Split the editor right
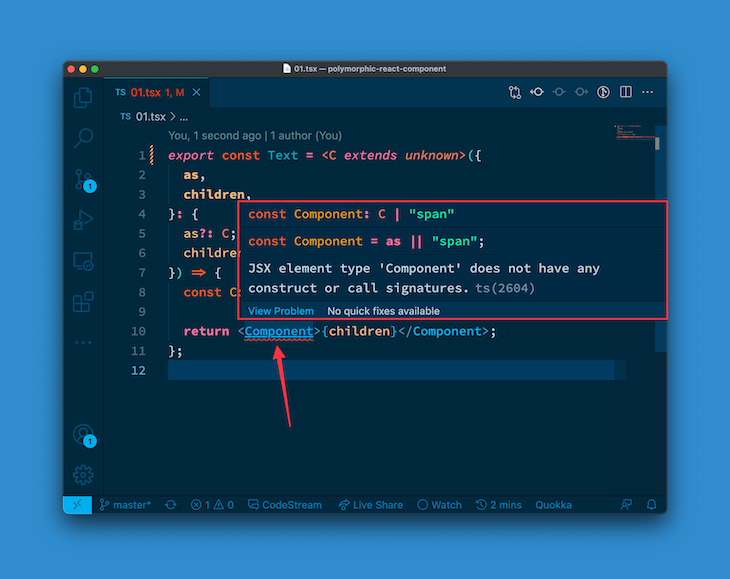Viewport: 730px width, 579px height. tap(626, 92)
